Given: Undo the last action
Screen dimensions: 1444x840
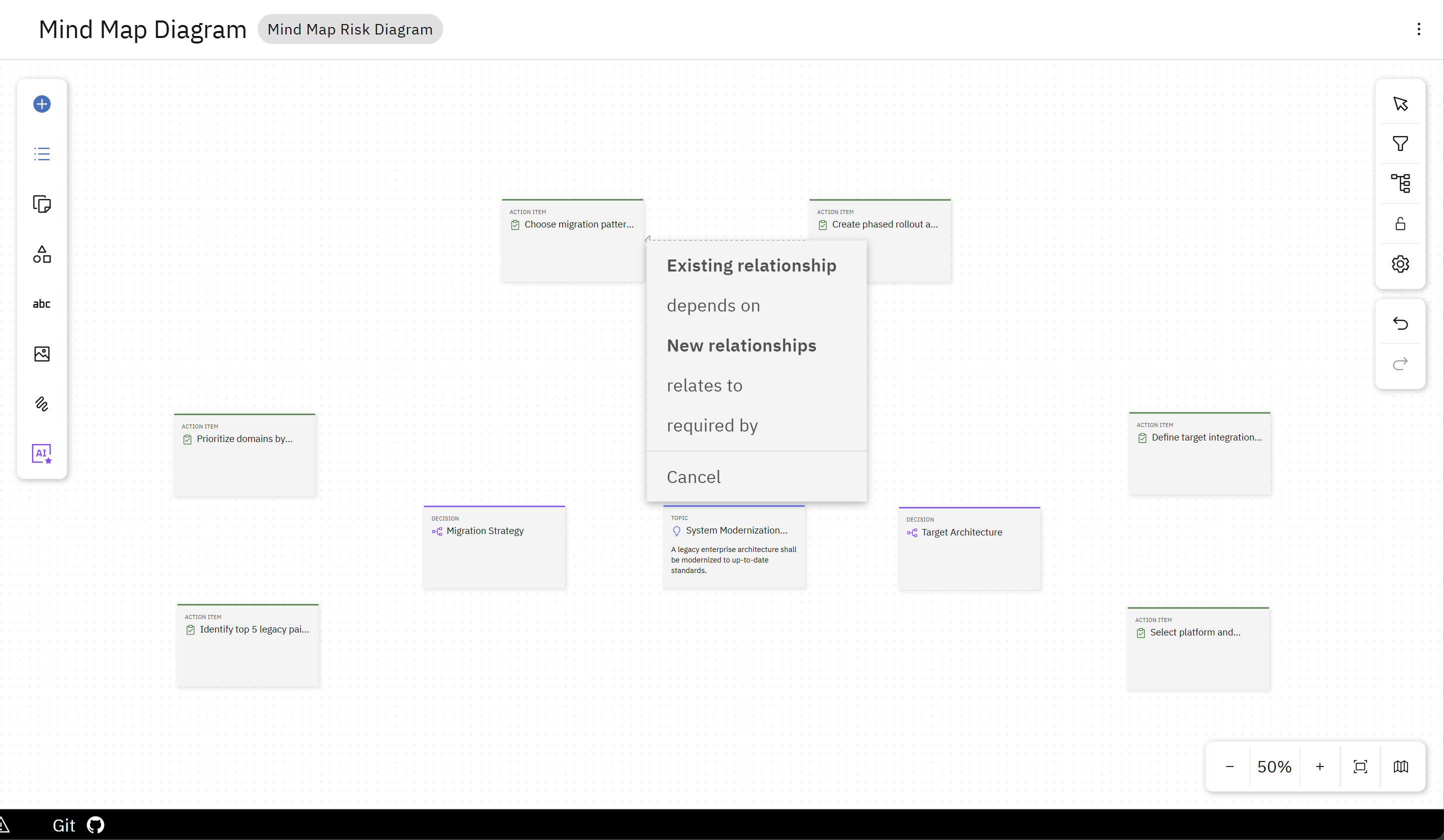Looking at the screenshot, I should pos(1400,323).
